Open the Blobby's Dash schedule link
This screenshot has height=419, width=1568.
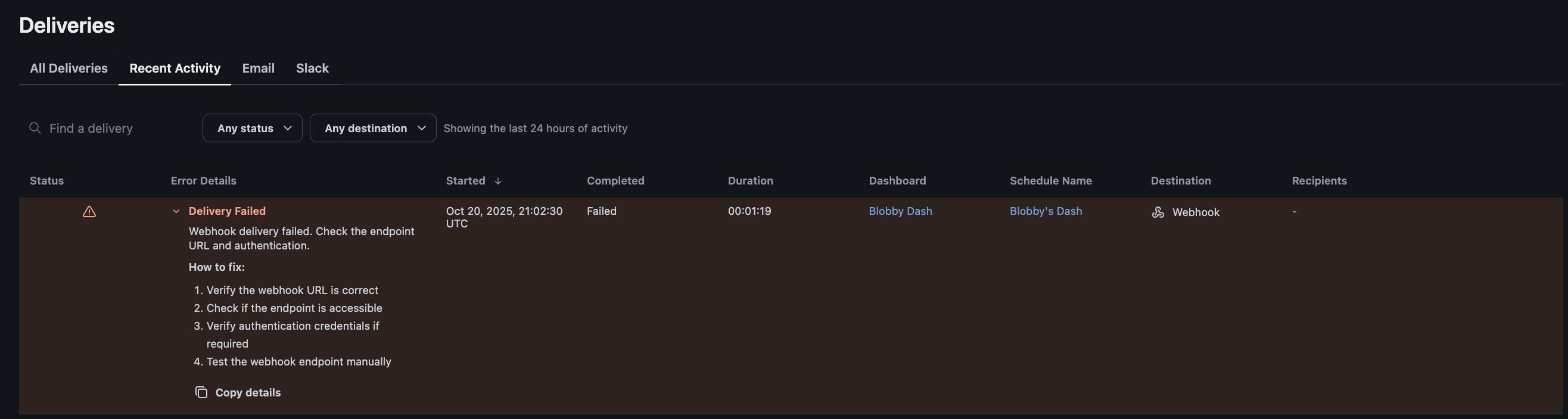(x=1046, y=211)
